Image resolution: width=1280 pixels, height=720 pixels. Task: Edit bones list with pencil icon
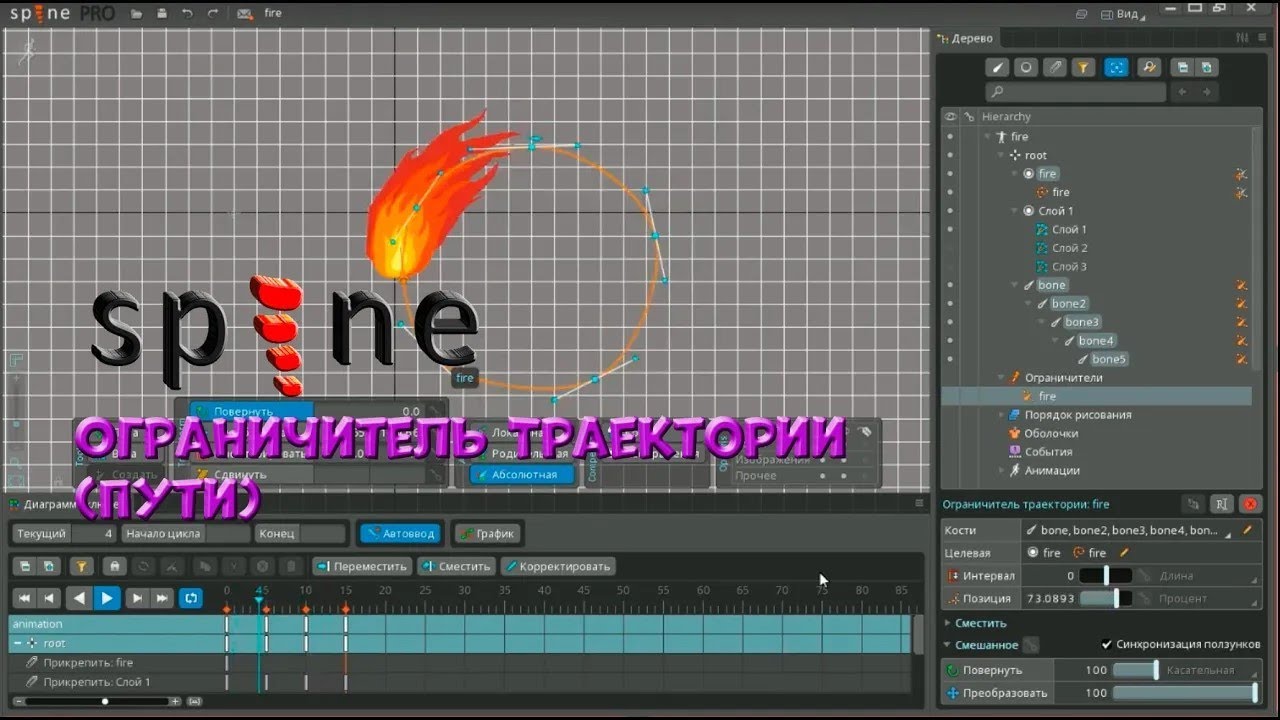1246,530
